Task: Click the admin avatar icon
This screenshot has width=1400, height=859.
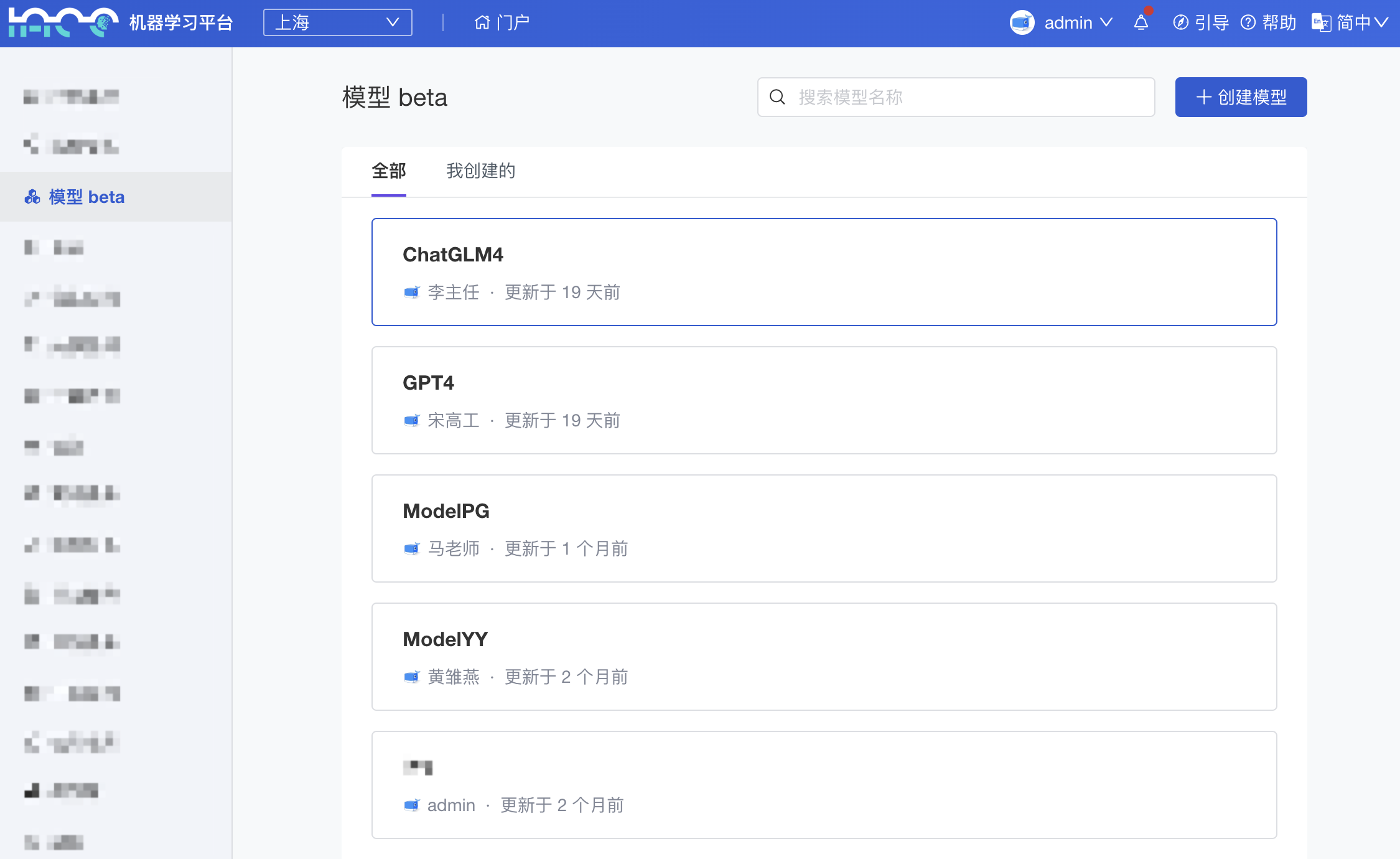Action: pos(1022,23)
